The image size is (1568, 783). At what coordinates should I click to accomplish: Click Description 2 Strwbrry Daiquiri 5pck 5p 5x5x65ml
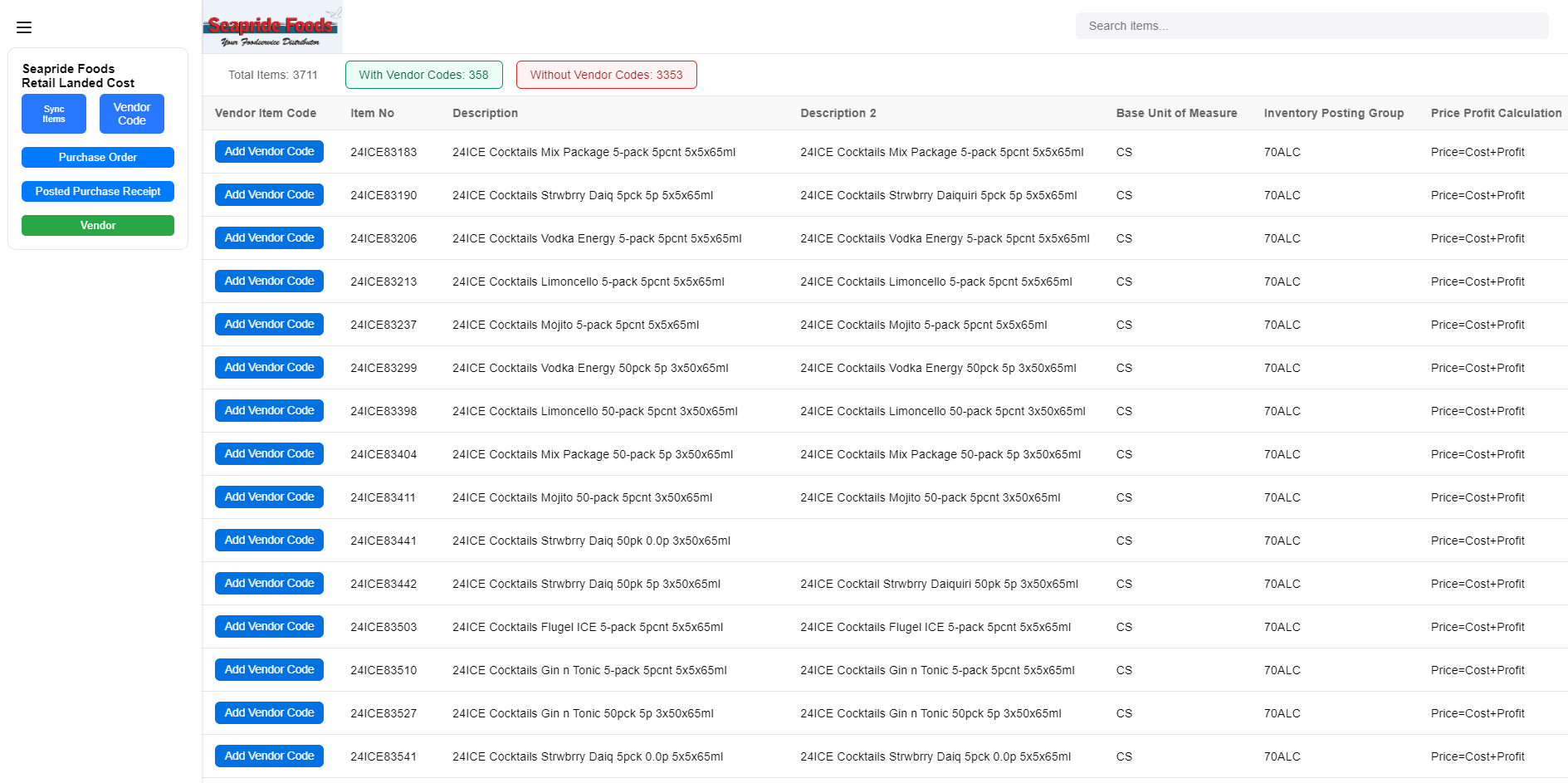tap(939, 195)
